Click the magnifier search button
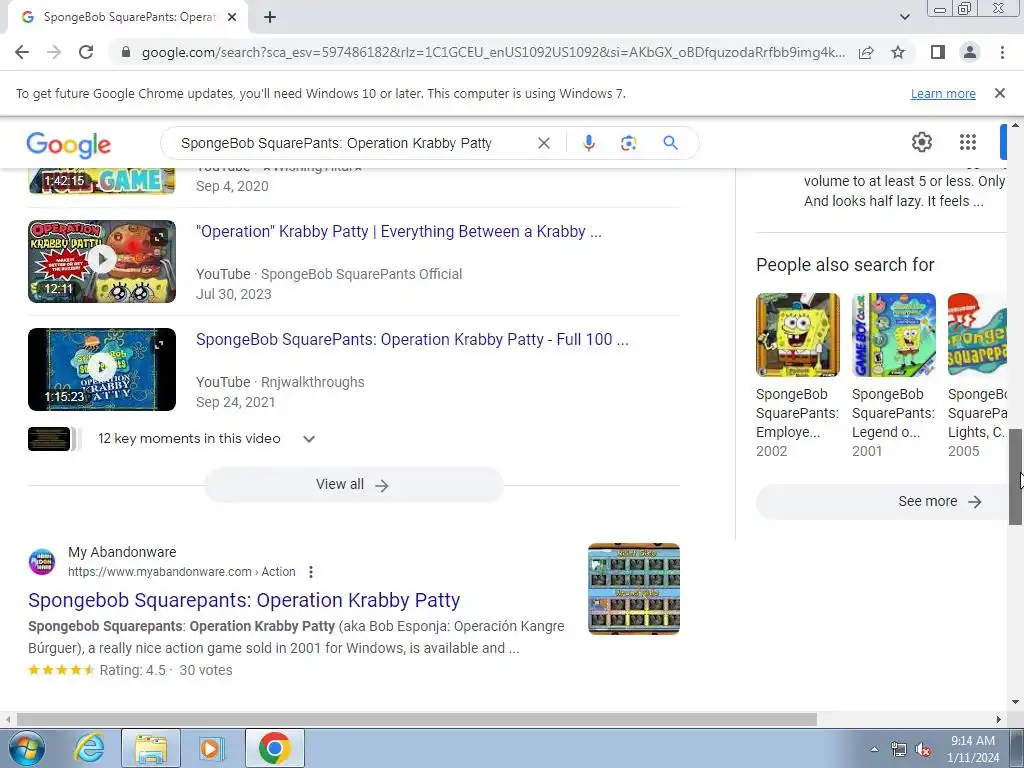1024x768 pixels. click(671, 143)
